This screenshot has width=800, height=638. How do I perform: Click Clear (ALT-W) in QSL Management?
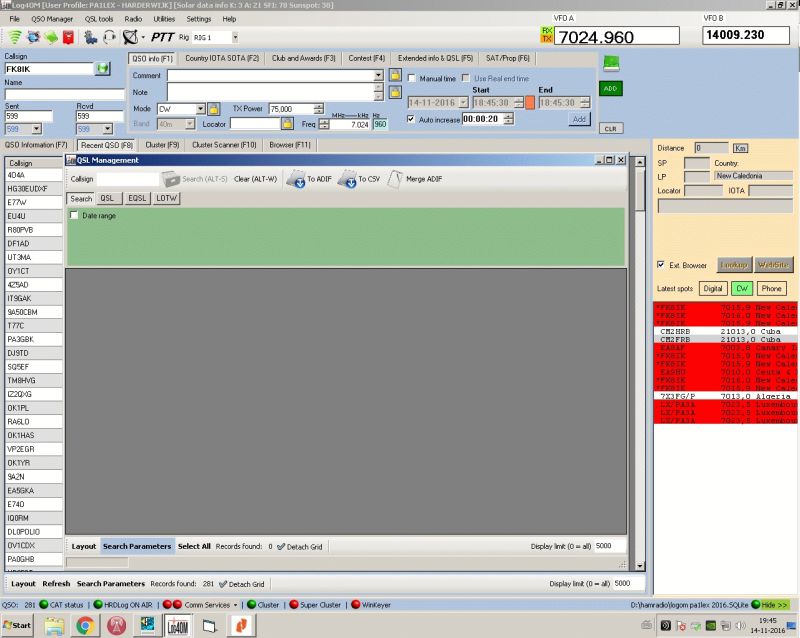coord(255,179)
